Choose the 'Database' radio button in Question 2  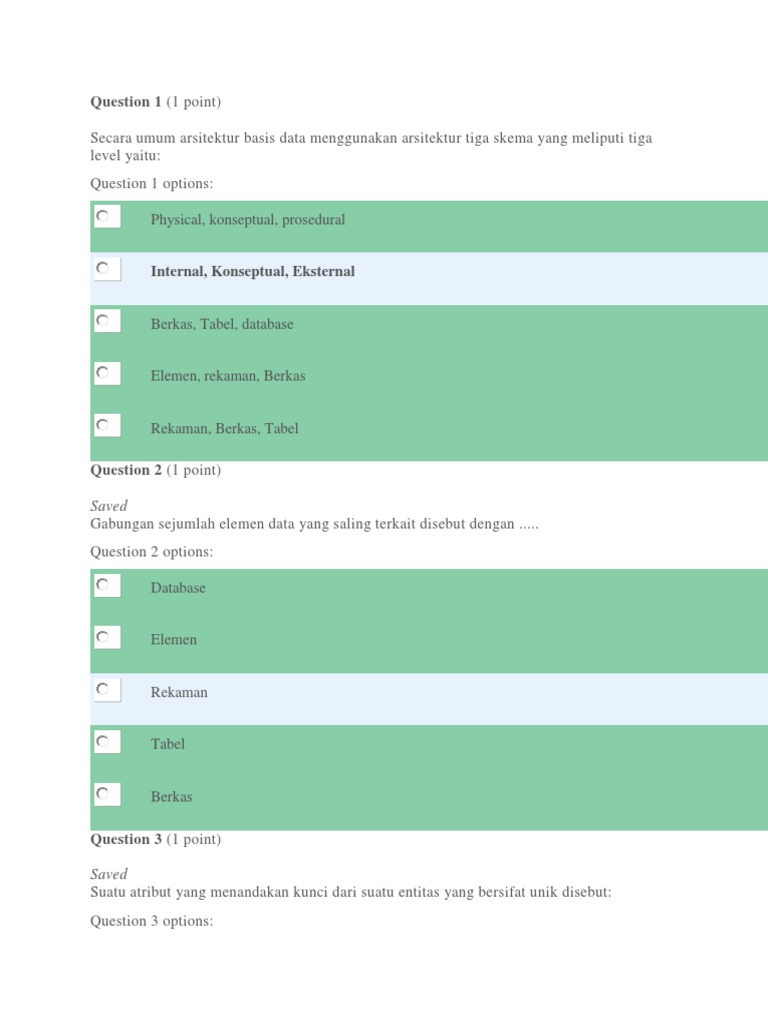coord(103,585)
